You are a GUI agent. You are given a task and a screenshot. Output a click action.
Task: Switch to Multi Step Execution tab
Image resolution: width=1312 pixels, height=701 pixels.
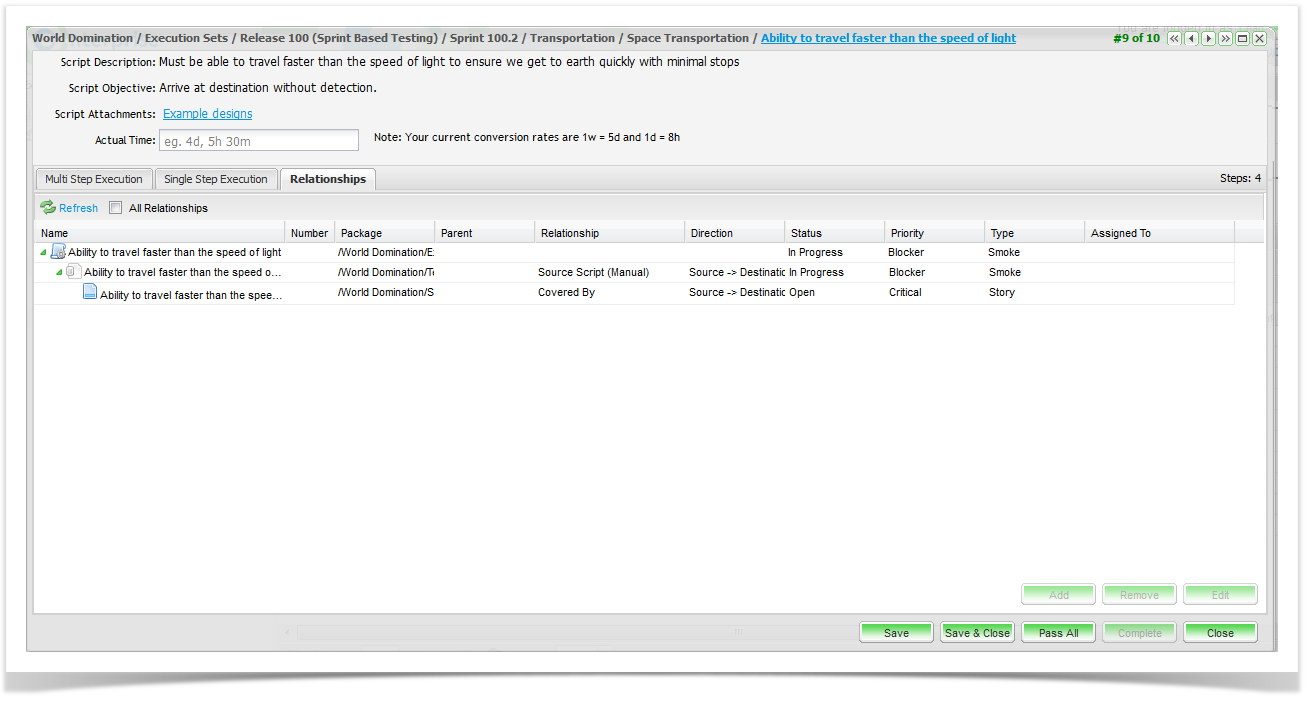94,179
